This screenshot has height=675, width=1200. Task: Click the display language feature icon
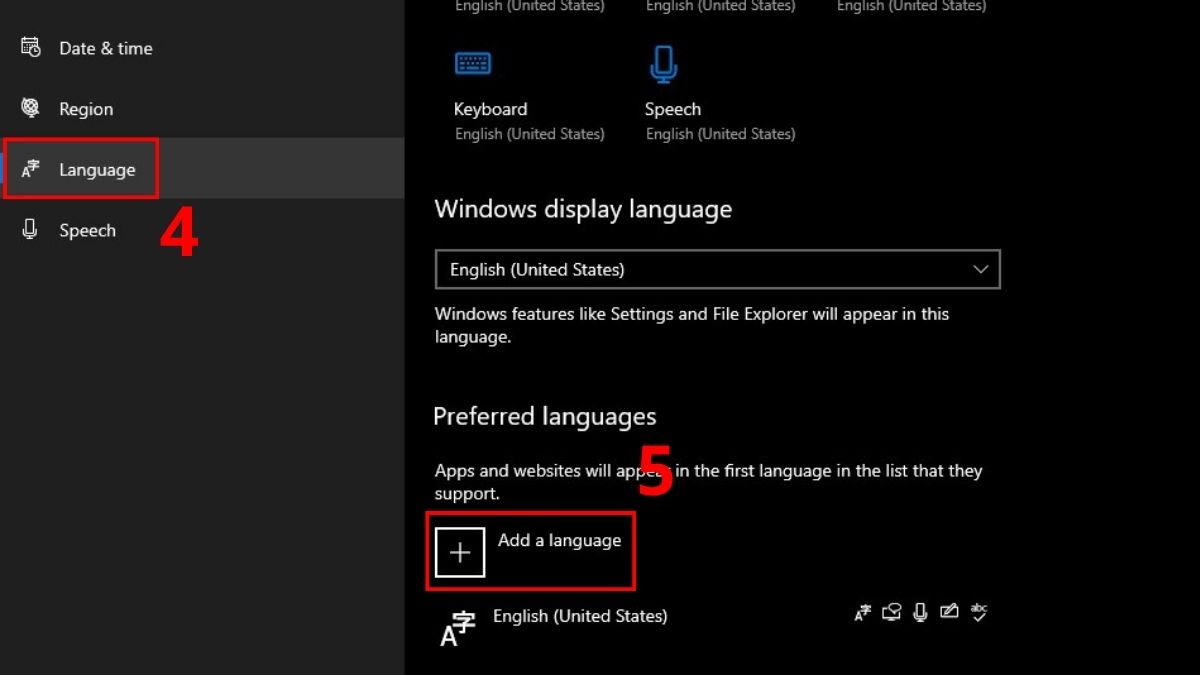[x=862, y=613]
